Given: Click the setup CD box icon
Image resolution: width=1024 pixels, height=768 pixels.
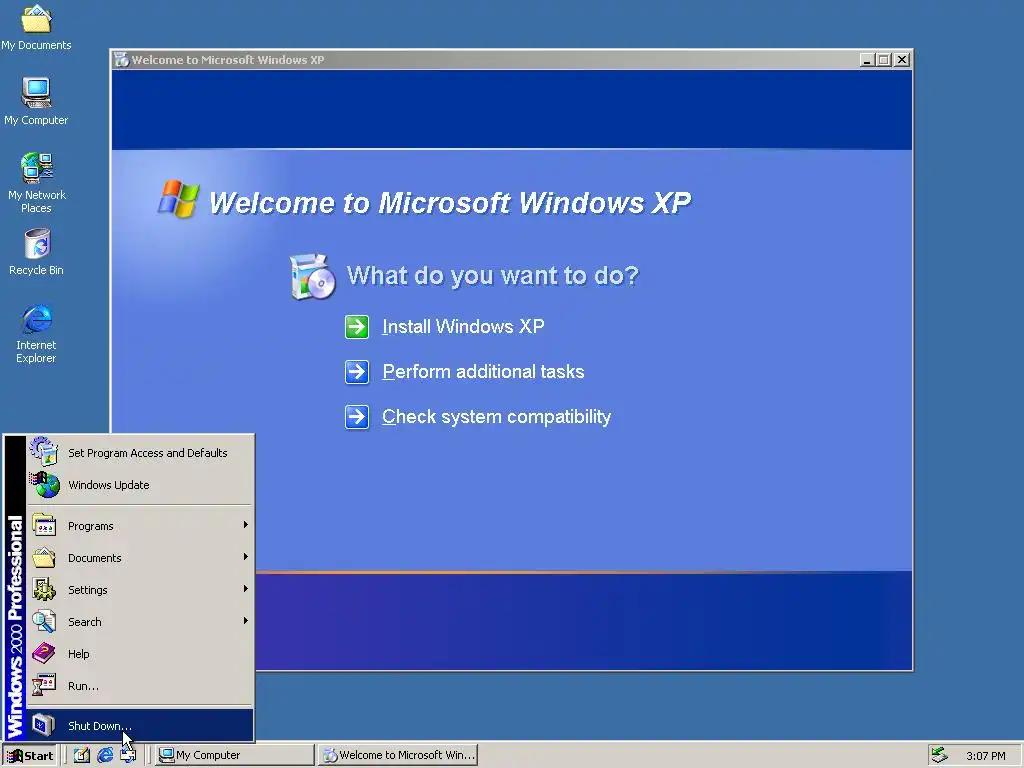Looking at the screenshot, I should click(x=312, y=277).
